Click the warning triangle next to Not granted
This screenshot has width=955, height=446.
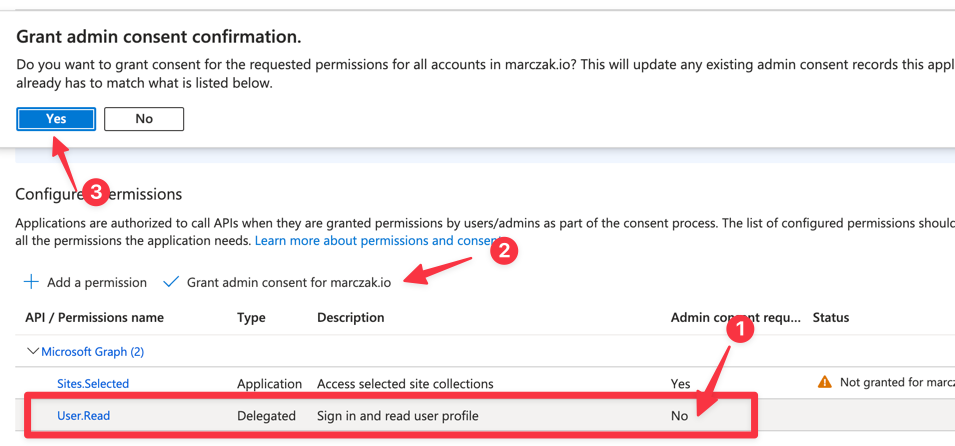[825, 382]
